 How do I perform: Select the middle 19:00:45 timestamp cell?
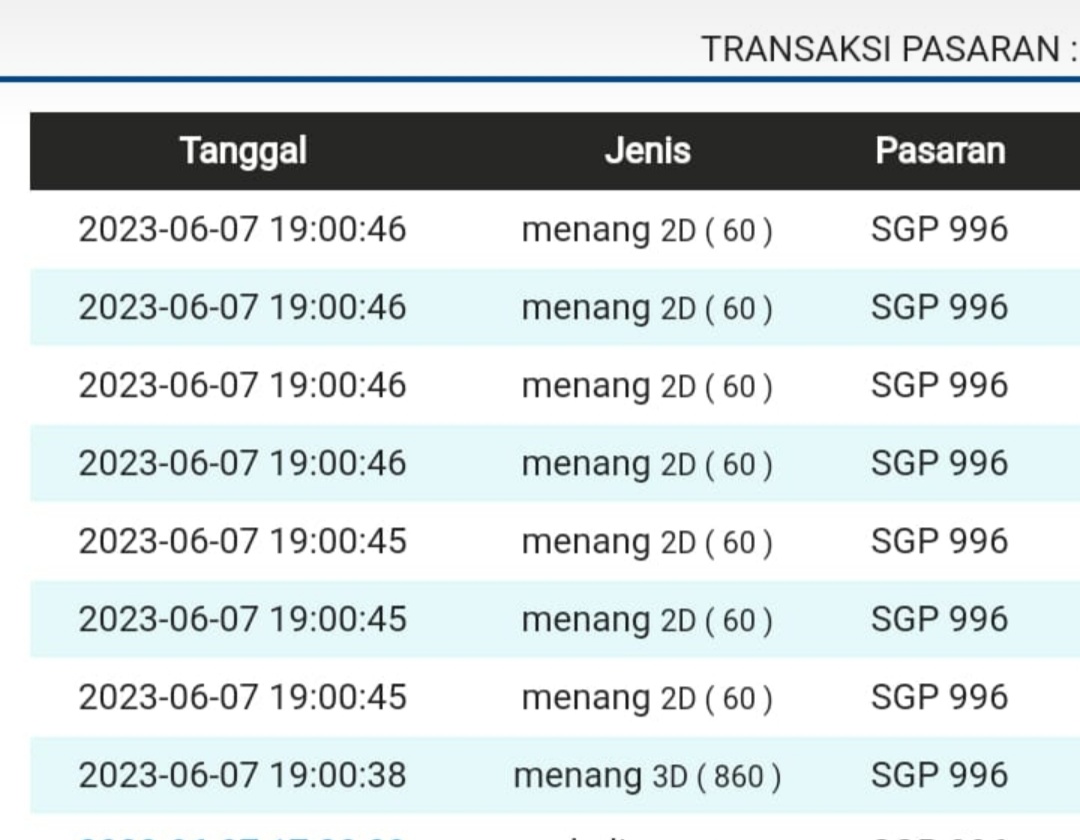point(242,619)
